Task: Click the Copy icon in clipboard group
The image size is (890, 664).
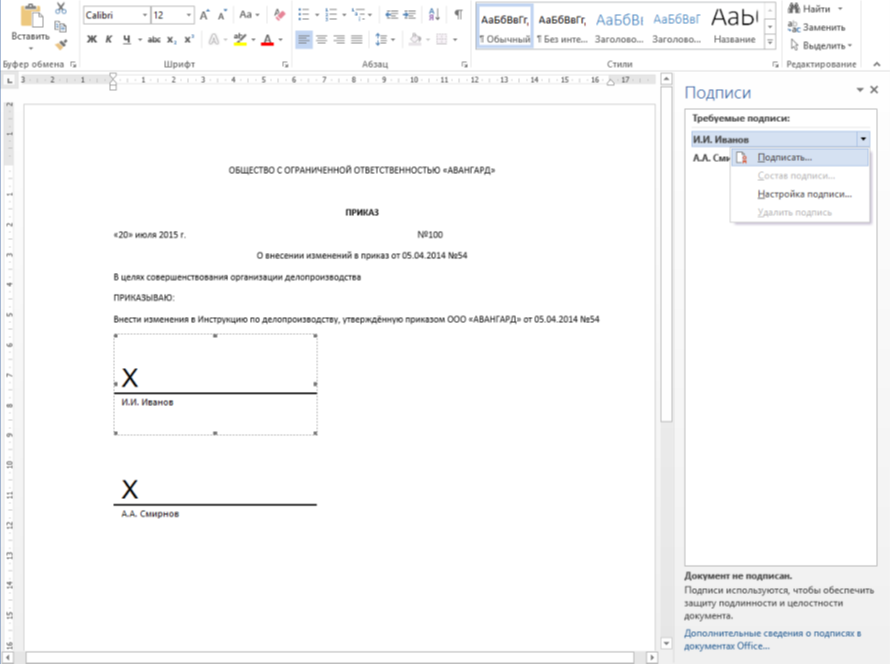Action: tap(61, 26)
